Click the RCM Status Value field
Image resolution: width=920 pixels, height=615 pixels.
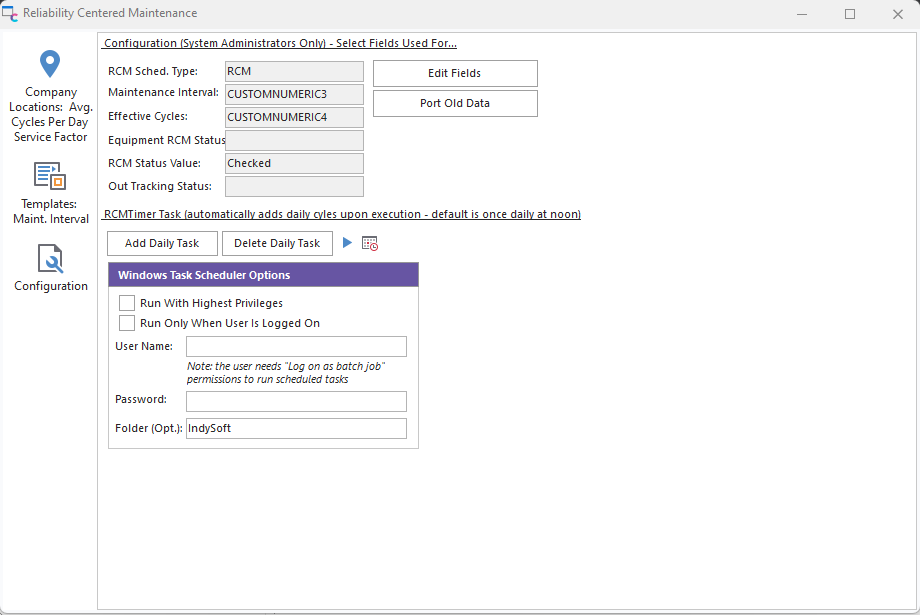coord(294,163)
